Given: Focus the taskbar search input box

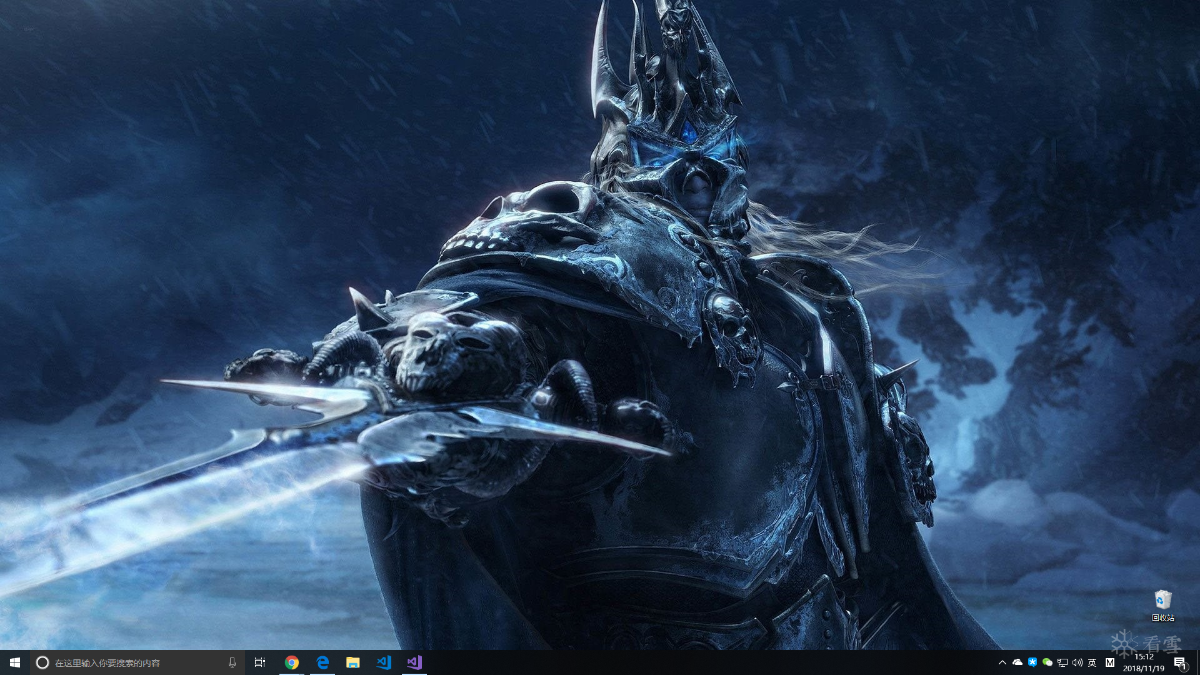Looking at the screenshot, I should (137, 662).
